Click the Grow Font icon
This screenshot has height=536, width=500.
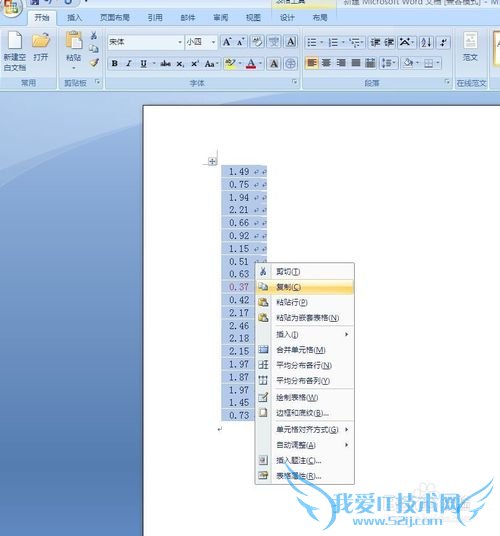(x=227, y=42)
